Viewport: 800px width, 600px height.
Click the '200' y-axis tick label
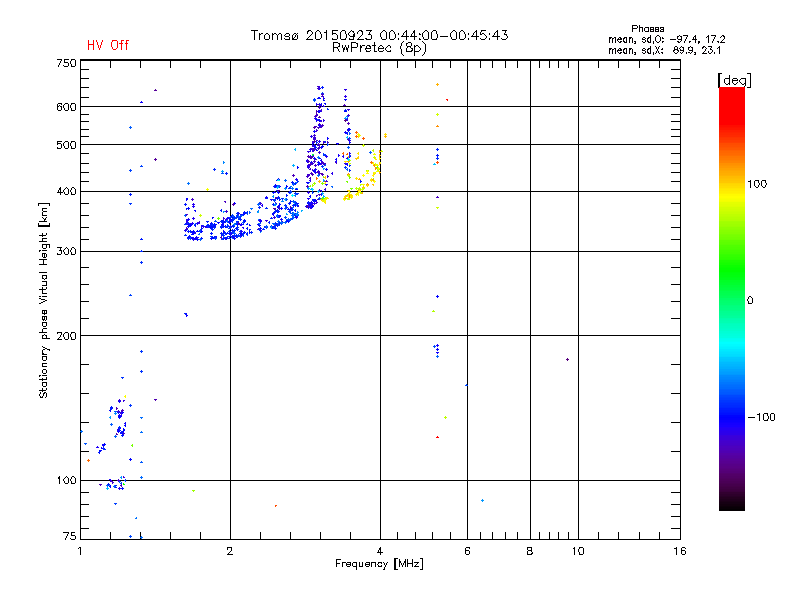(x=66, y=336)
